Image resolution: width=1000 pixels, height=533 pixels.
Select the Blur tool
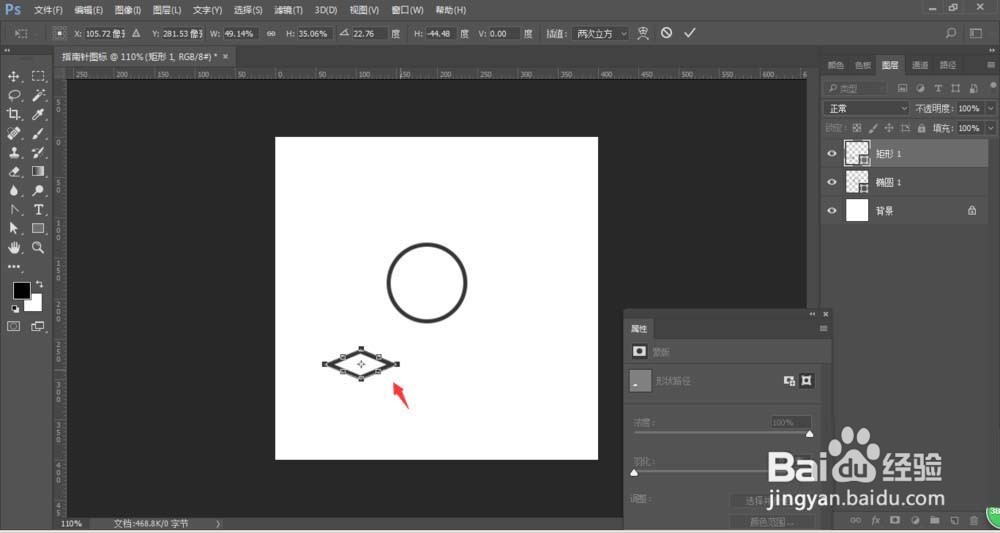tap(13, 191)
